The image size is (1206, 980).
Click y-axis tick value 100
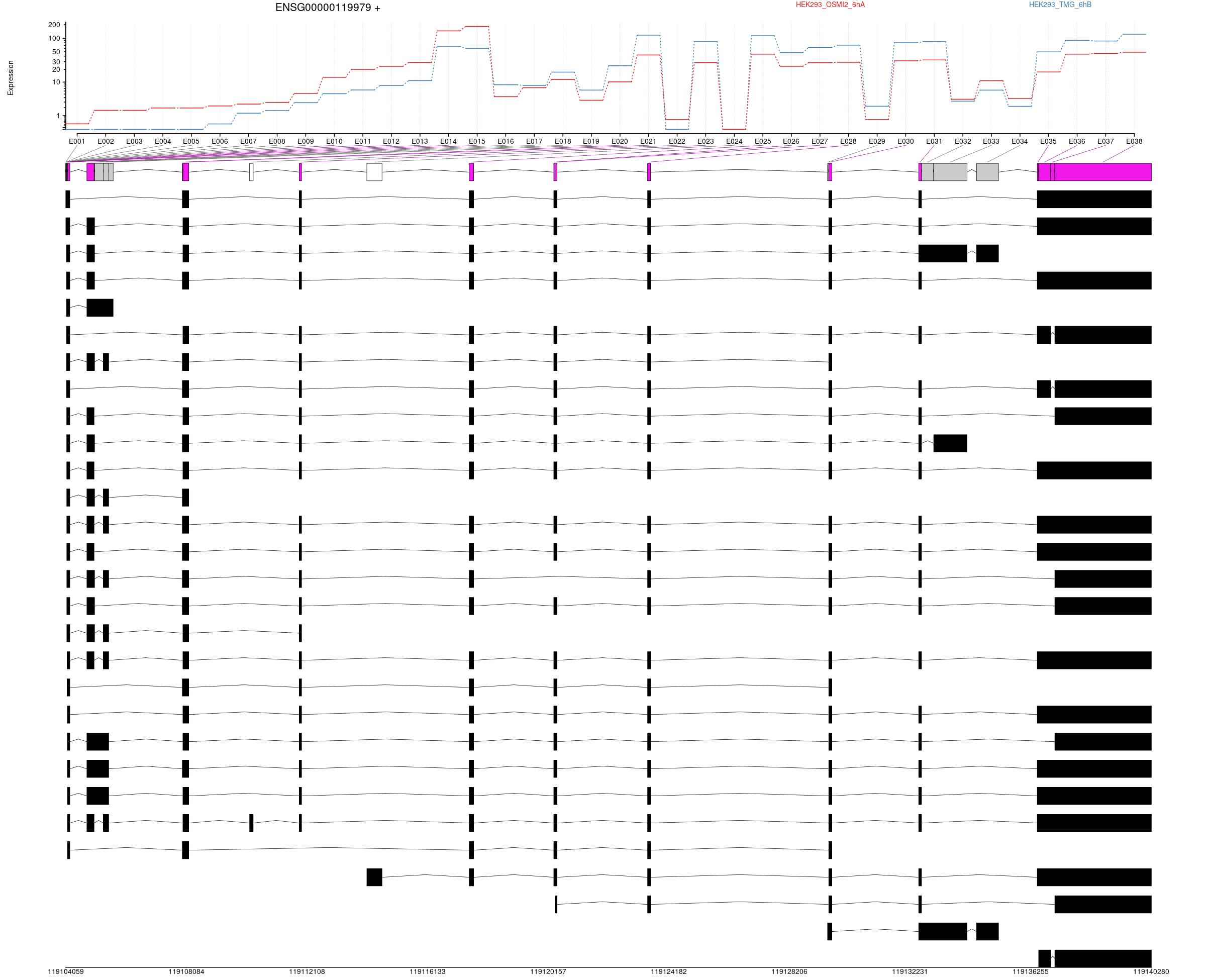click(54, 38)
